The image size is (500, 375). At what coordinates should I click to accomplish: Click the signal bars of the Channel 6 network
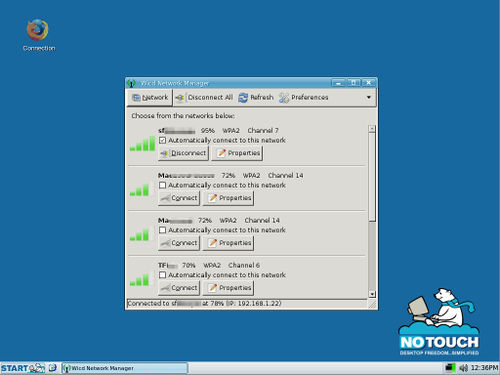pos(139,280)
